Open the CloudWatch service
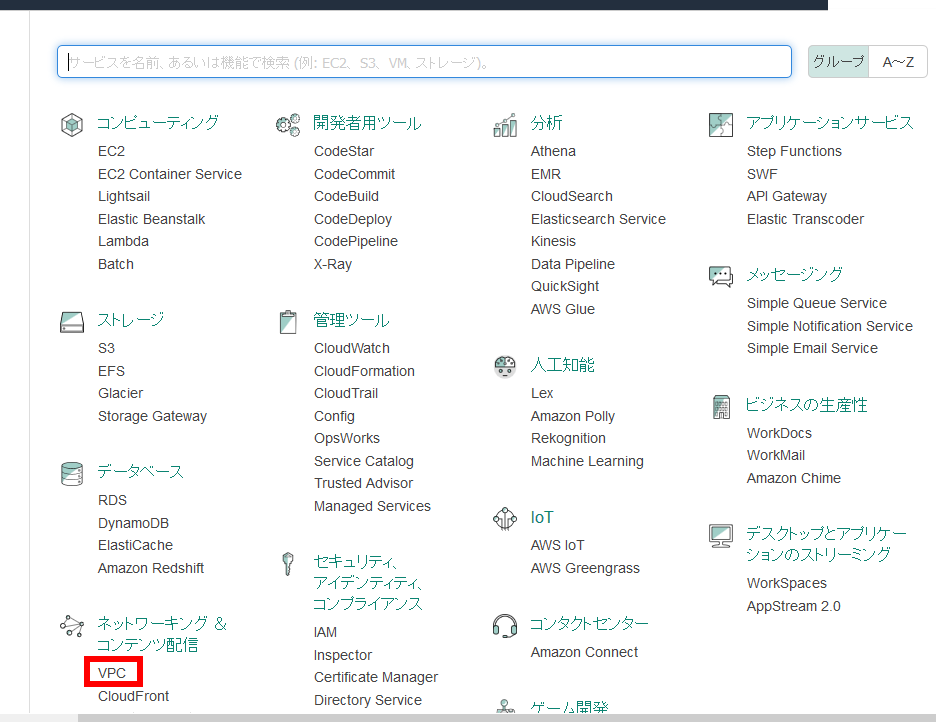 point(352,348)
